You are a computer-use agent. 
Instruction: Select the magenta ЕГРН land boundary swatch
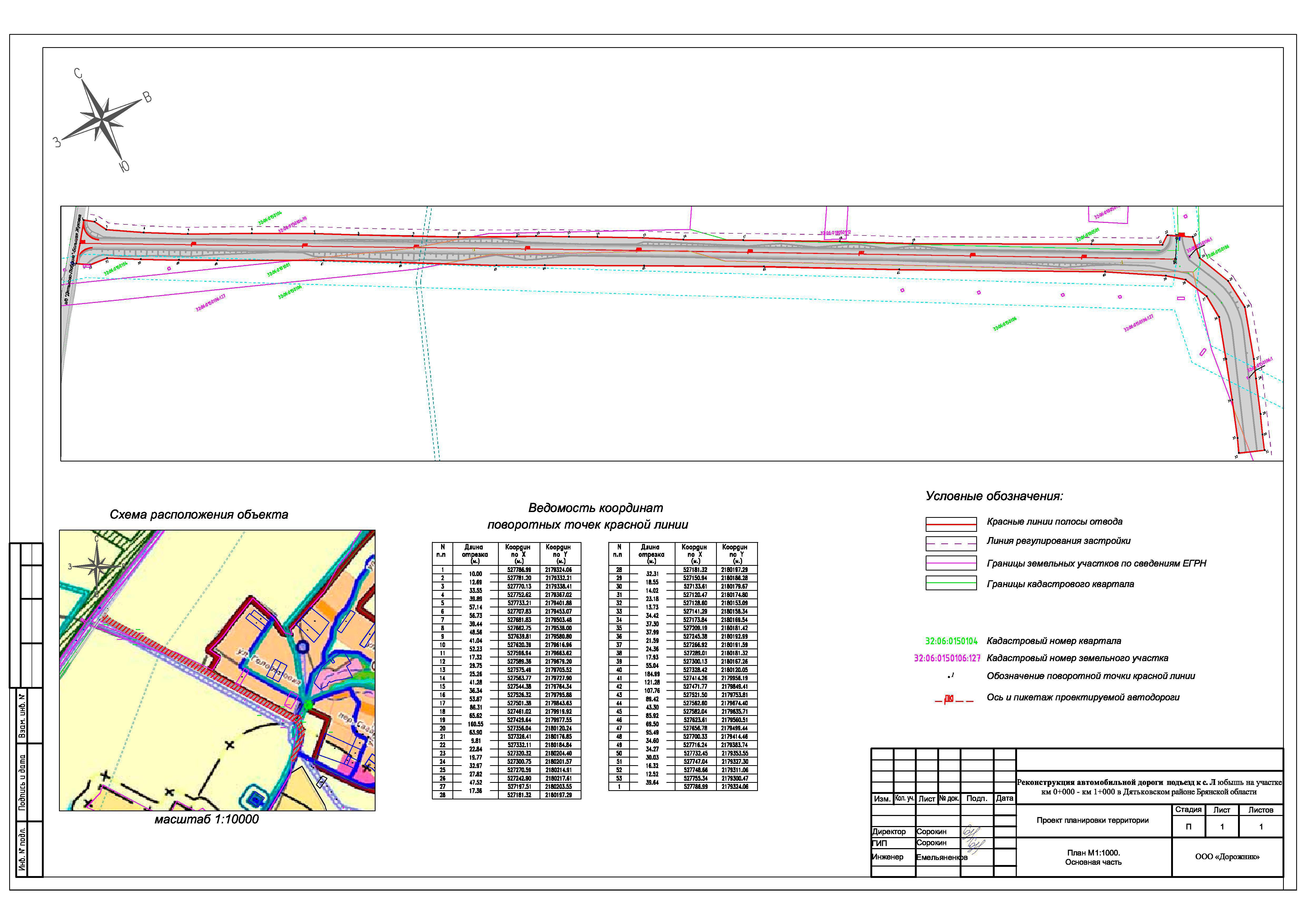[x=951, y=563]
